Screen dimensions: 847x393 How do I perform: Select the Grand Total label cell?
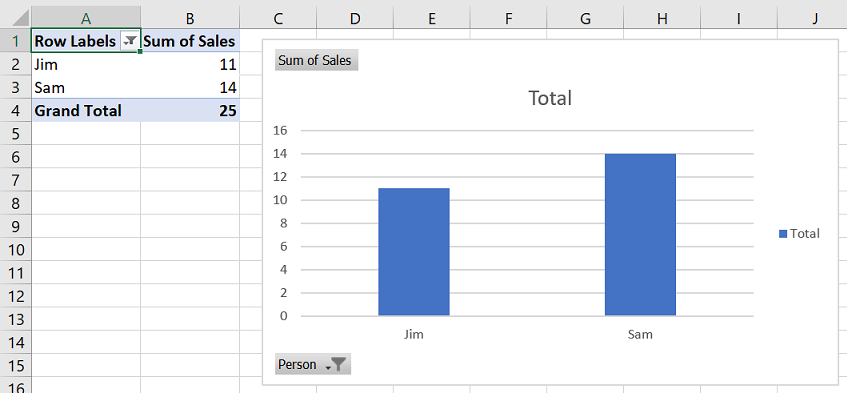click(x=86, y=111)
